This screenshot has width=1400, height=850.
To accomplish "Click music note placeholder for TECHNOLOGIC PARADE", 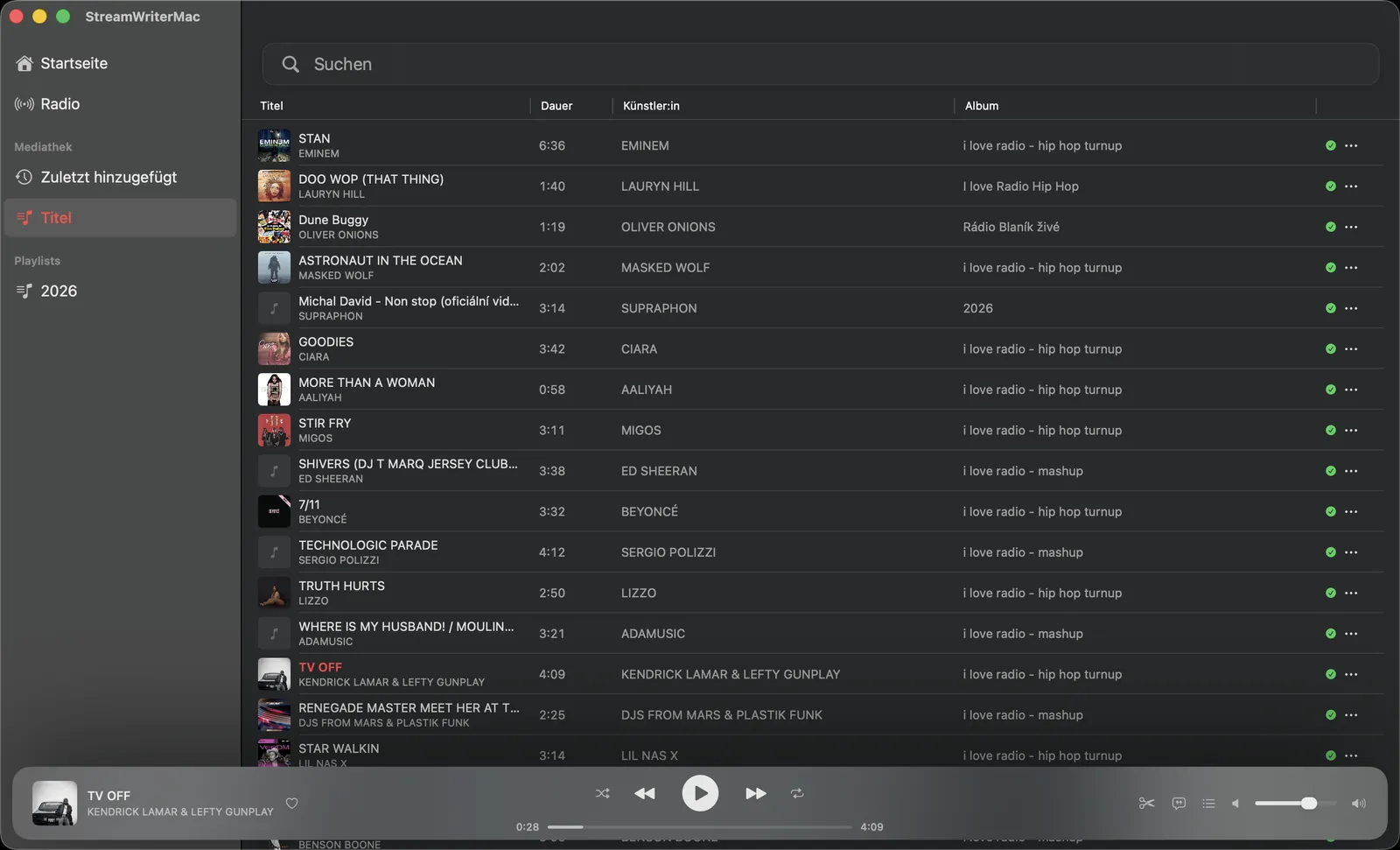I will click(x=274, y=552).
